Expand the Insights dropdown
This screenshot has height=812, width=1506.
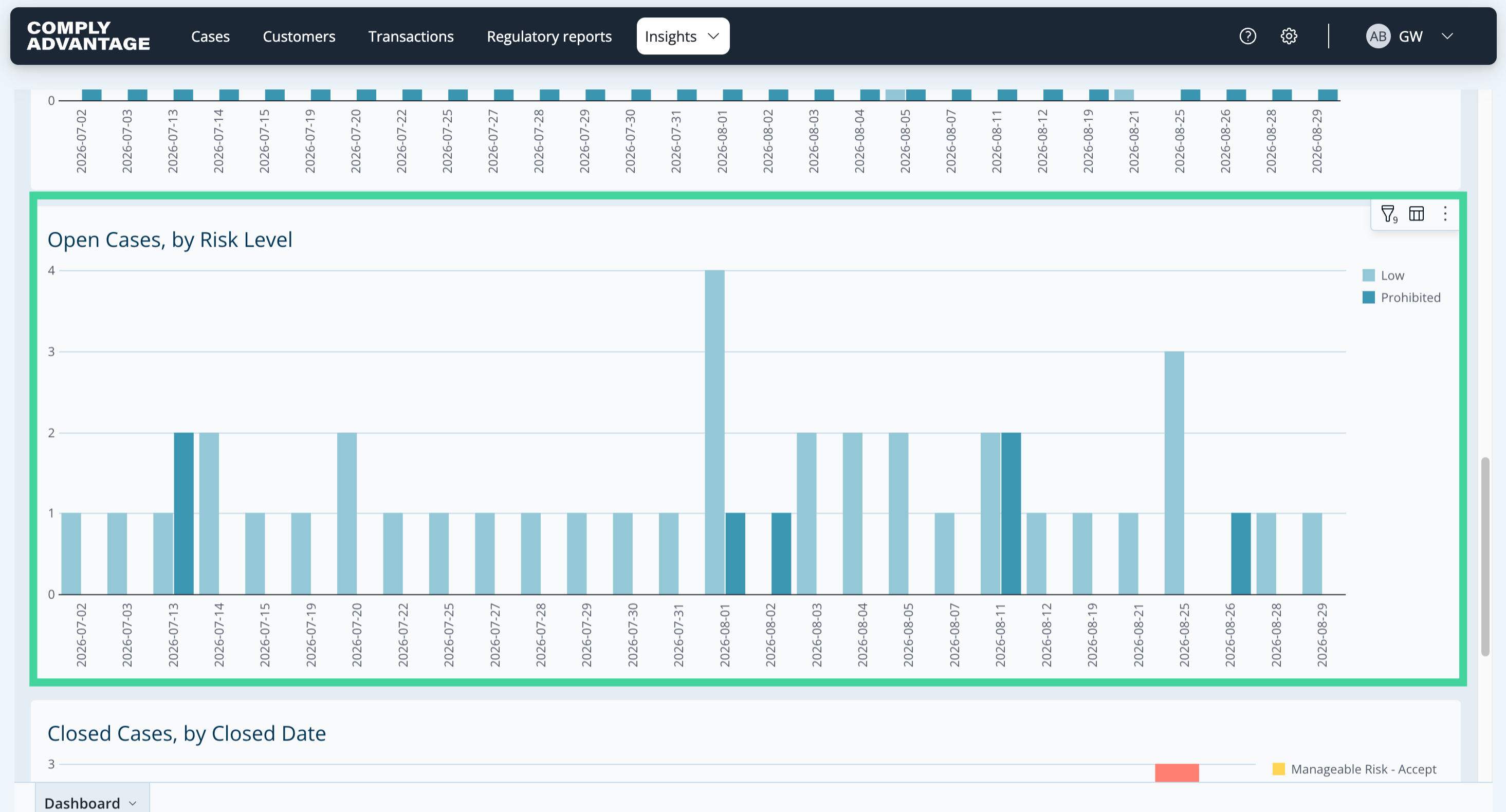(683, 36)
